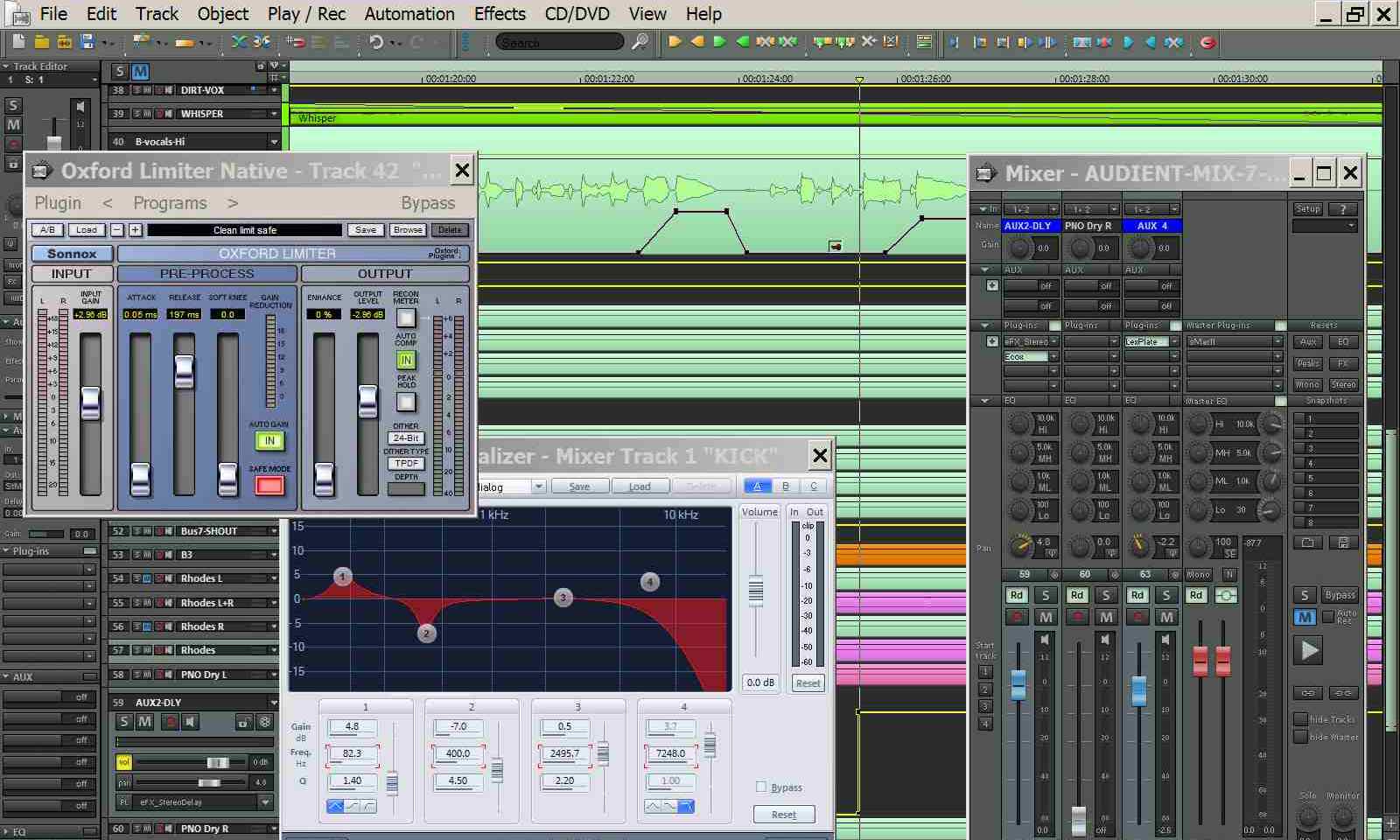Expand the B-vocals-Hi track 40 dropdown

tap(274, 141)
